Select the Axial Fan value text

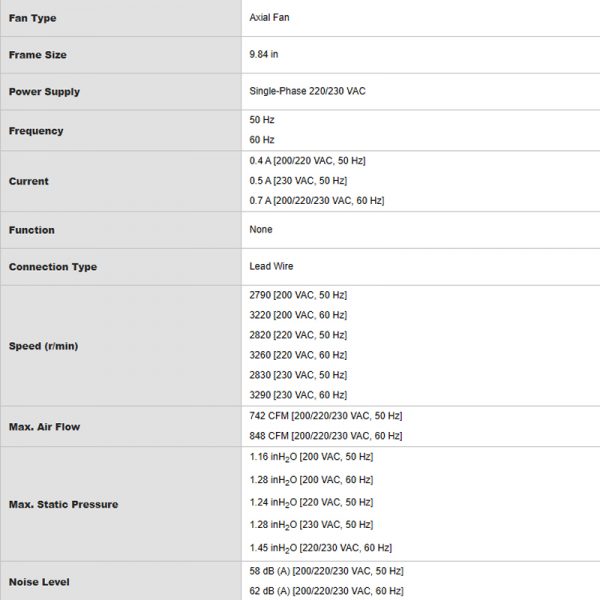(x=269, y=18)
